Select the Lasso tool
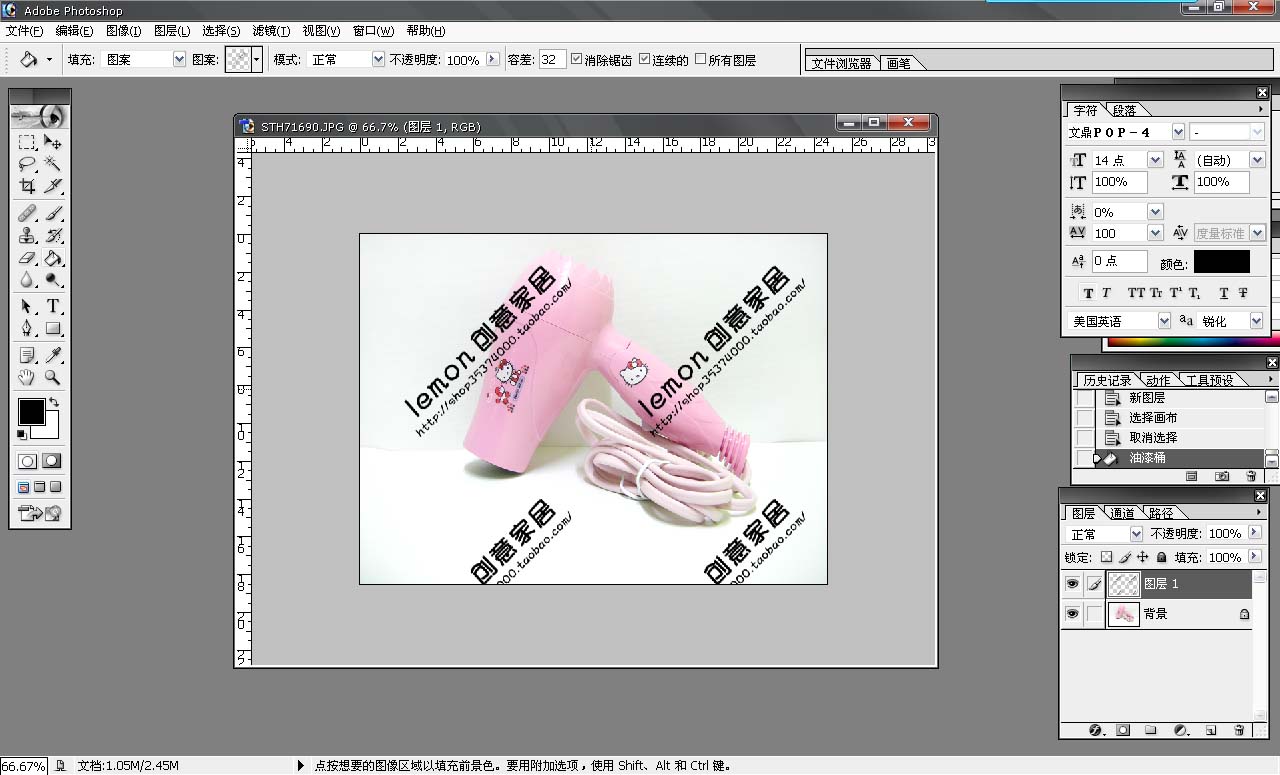 [27, 164]
